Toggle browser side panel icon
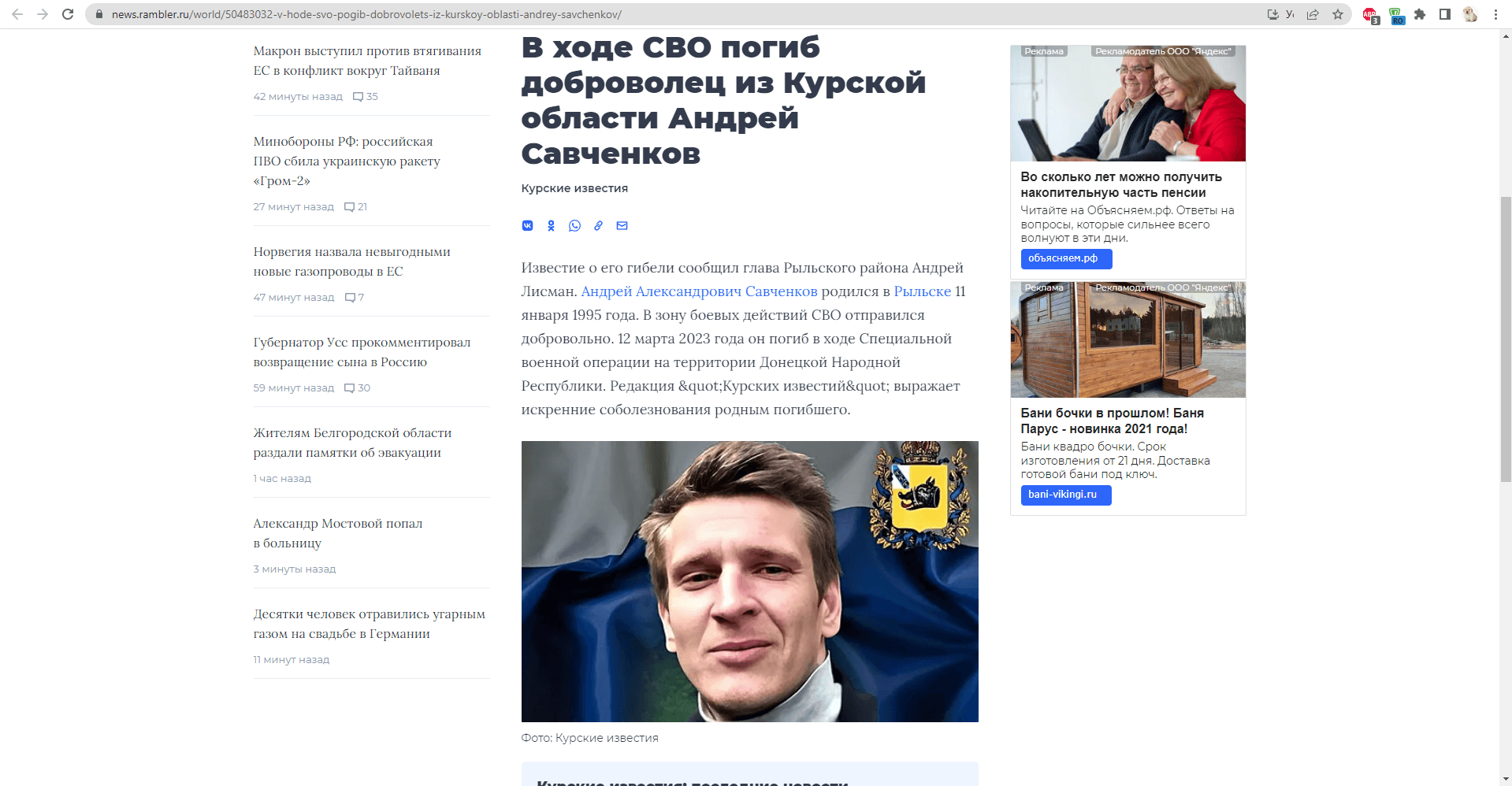 [x=1445, y=14]
